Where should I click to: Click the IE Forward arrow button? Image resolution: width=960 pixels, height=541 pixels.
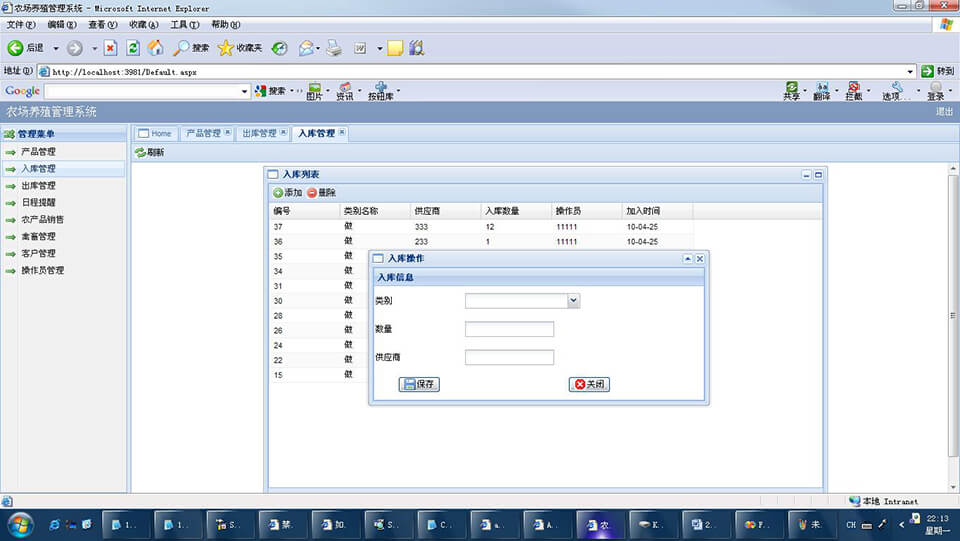click(75, 48)
